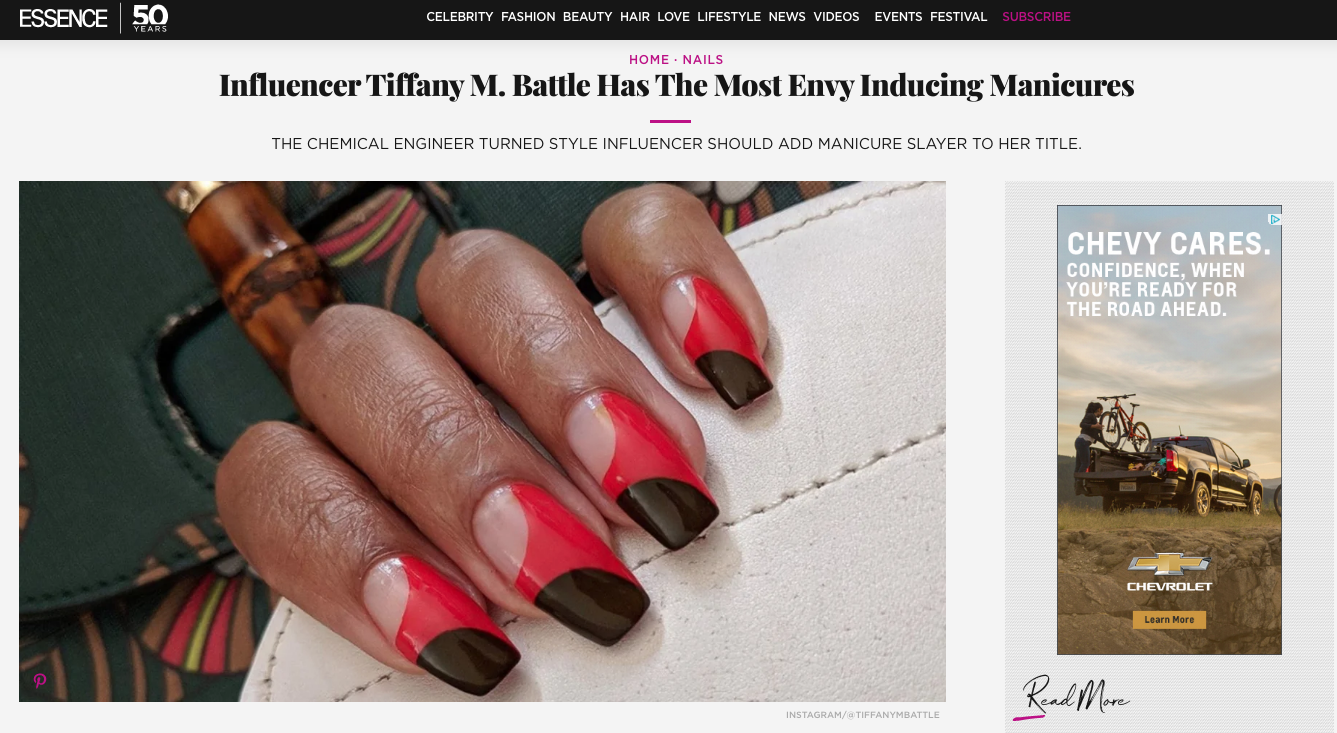Click the Home breadcrumb link
The height and width of the screenshot is (733, 1337).
point(649,60)
